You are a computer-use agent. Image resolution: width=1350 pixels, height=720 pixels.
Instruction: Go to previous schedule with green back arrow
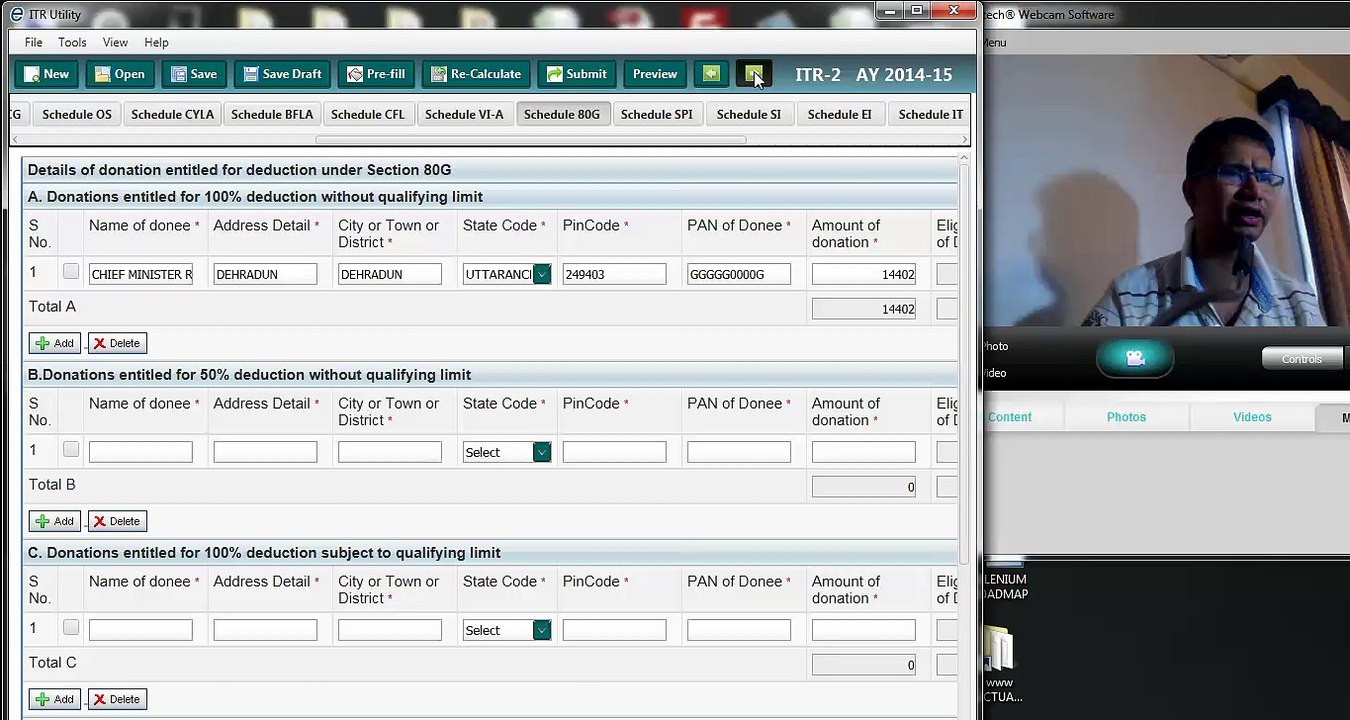coord(711,74)
